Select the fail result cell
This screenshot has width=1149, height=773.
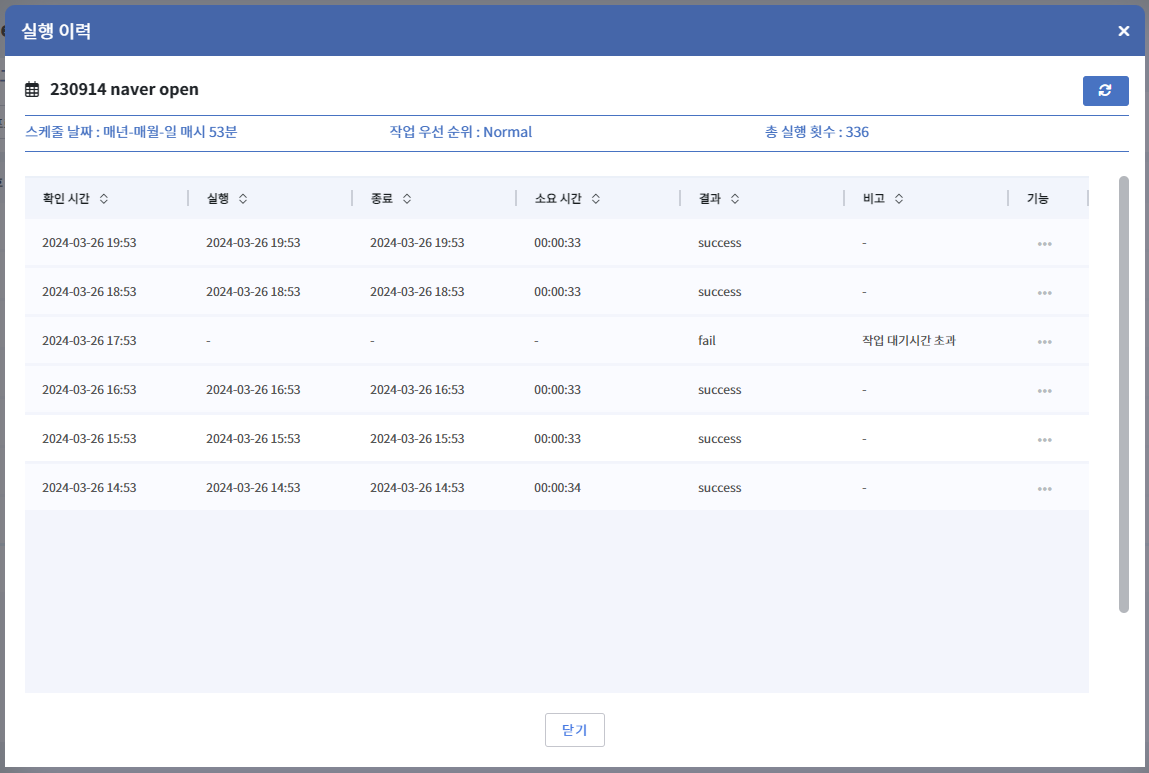(706, 341)
